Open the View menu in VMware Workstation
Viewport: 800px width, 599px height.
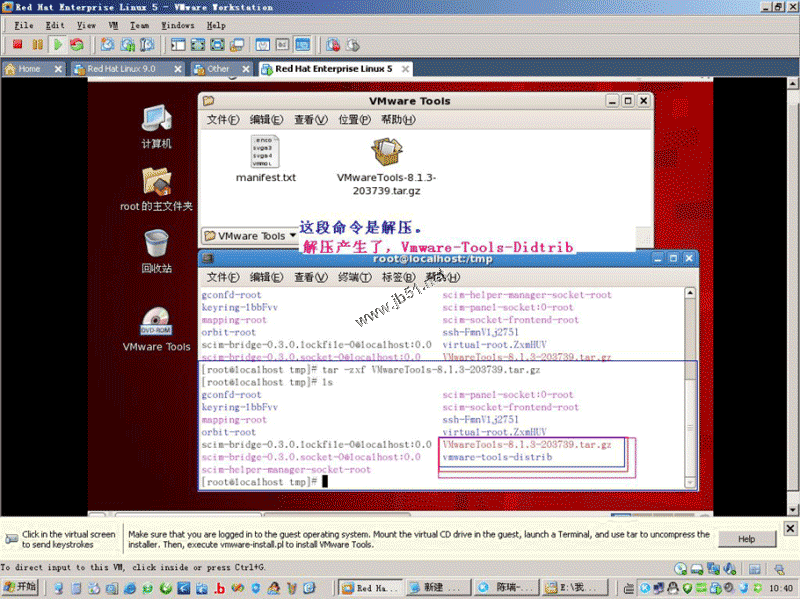point(86,26)
